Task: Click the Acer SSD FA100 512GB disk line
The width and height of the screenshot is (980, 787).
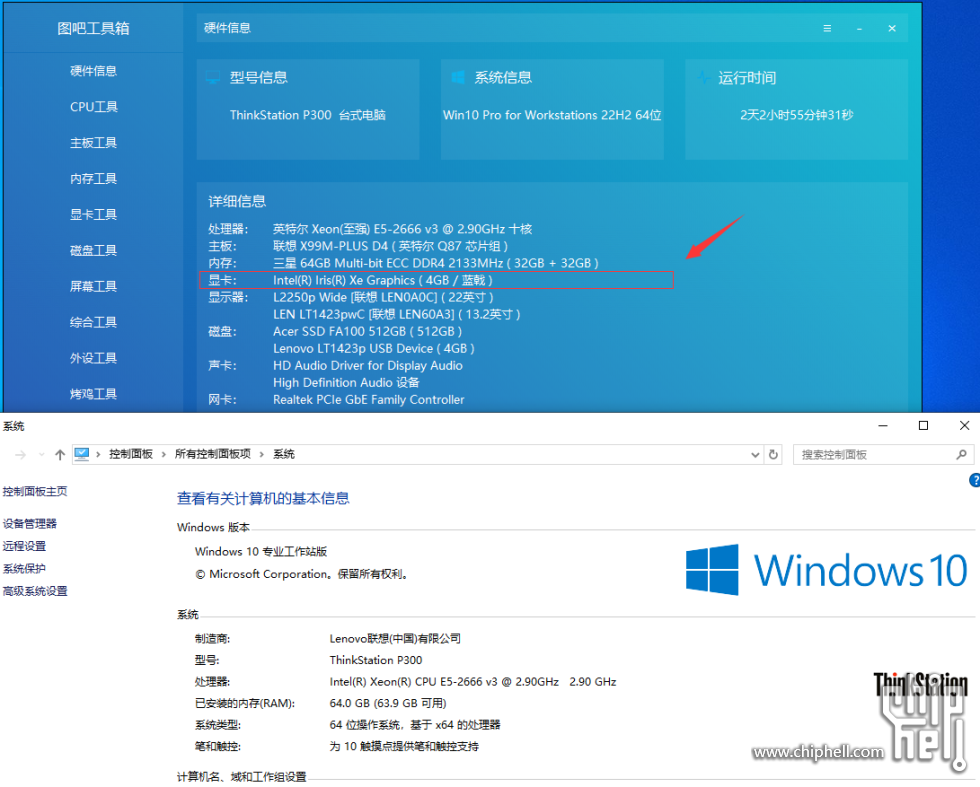Action: click(x=368, y=331)
